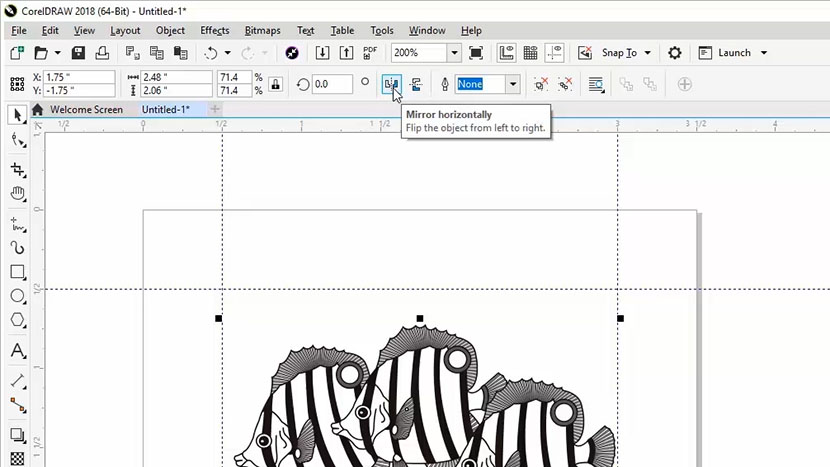Expand the Snap To dropdown
Image resolution: width=830 pixels, height=467 pixels.
[x=648, y=53]
